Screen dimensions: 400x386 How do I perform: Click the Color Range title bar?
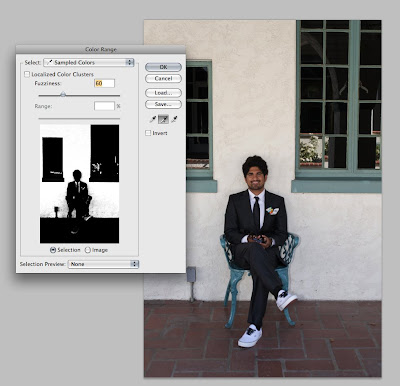coord(101,49)
